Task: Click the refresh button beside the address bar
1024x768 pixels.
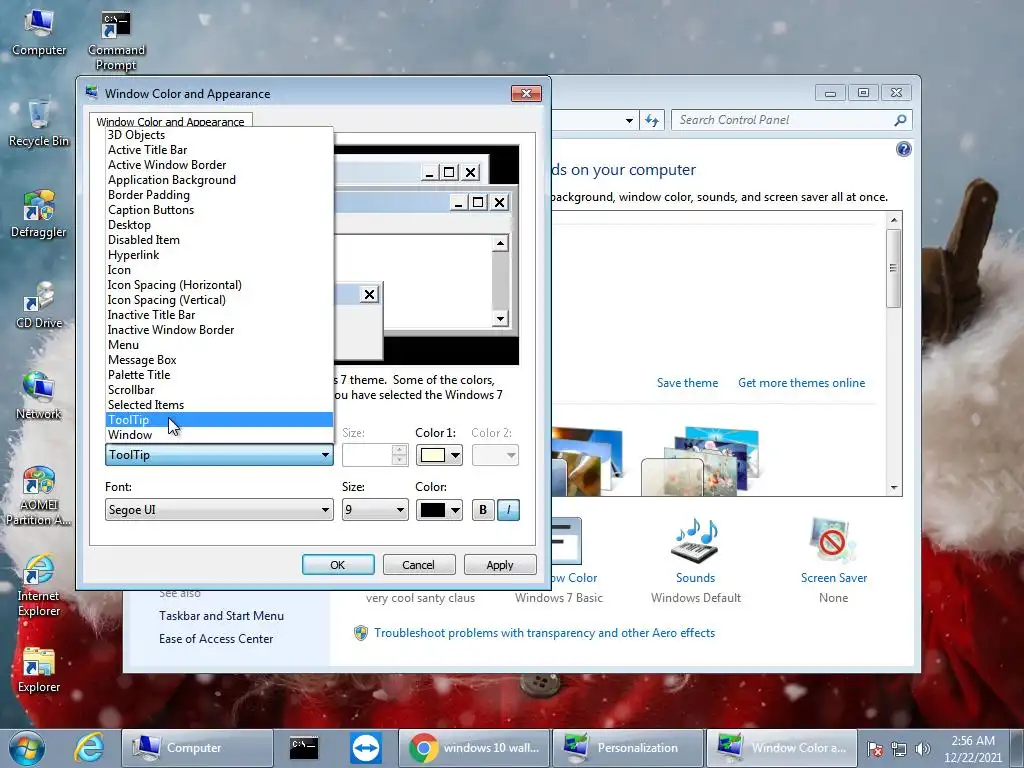Action: point(652,120)
